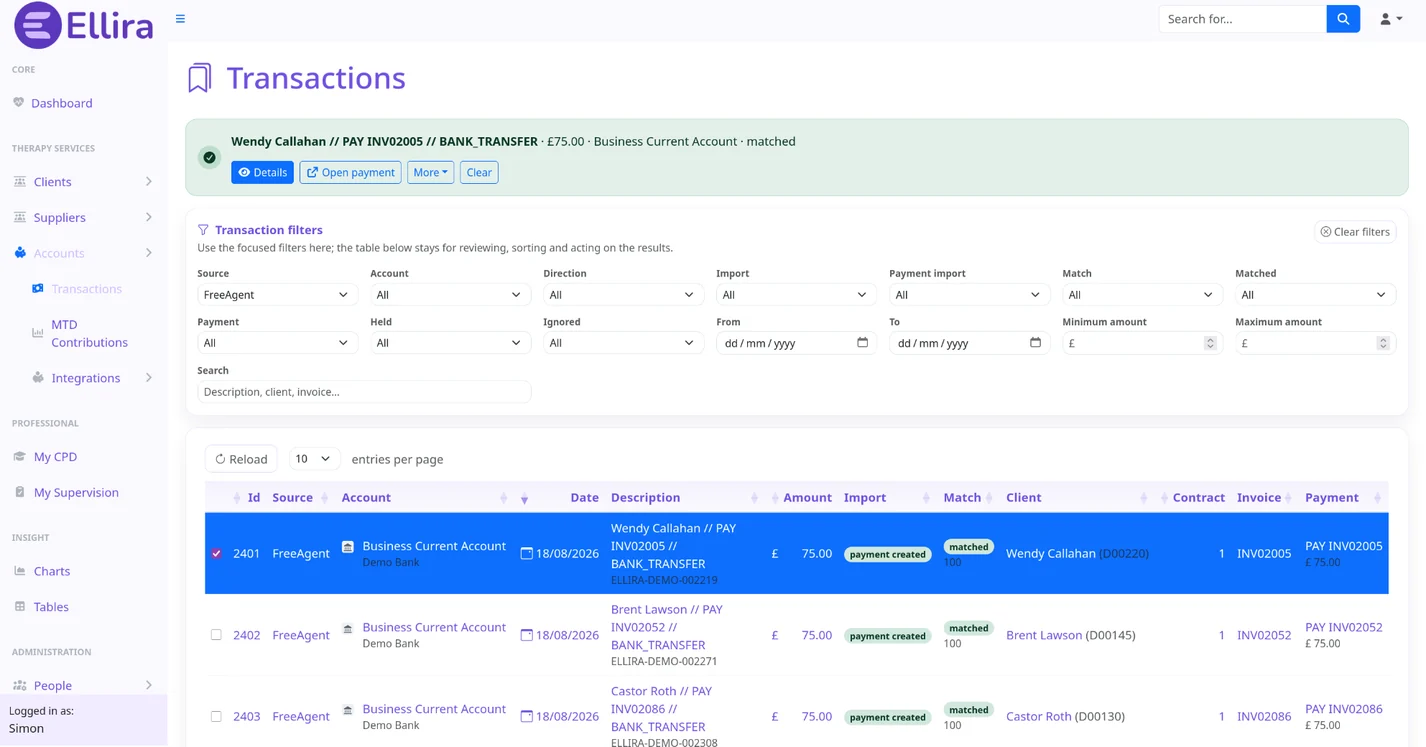
Task: Click the People sidebar icon
Action: point(19,685)
